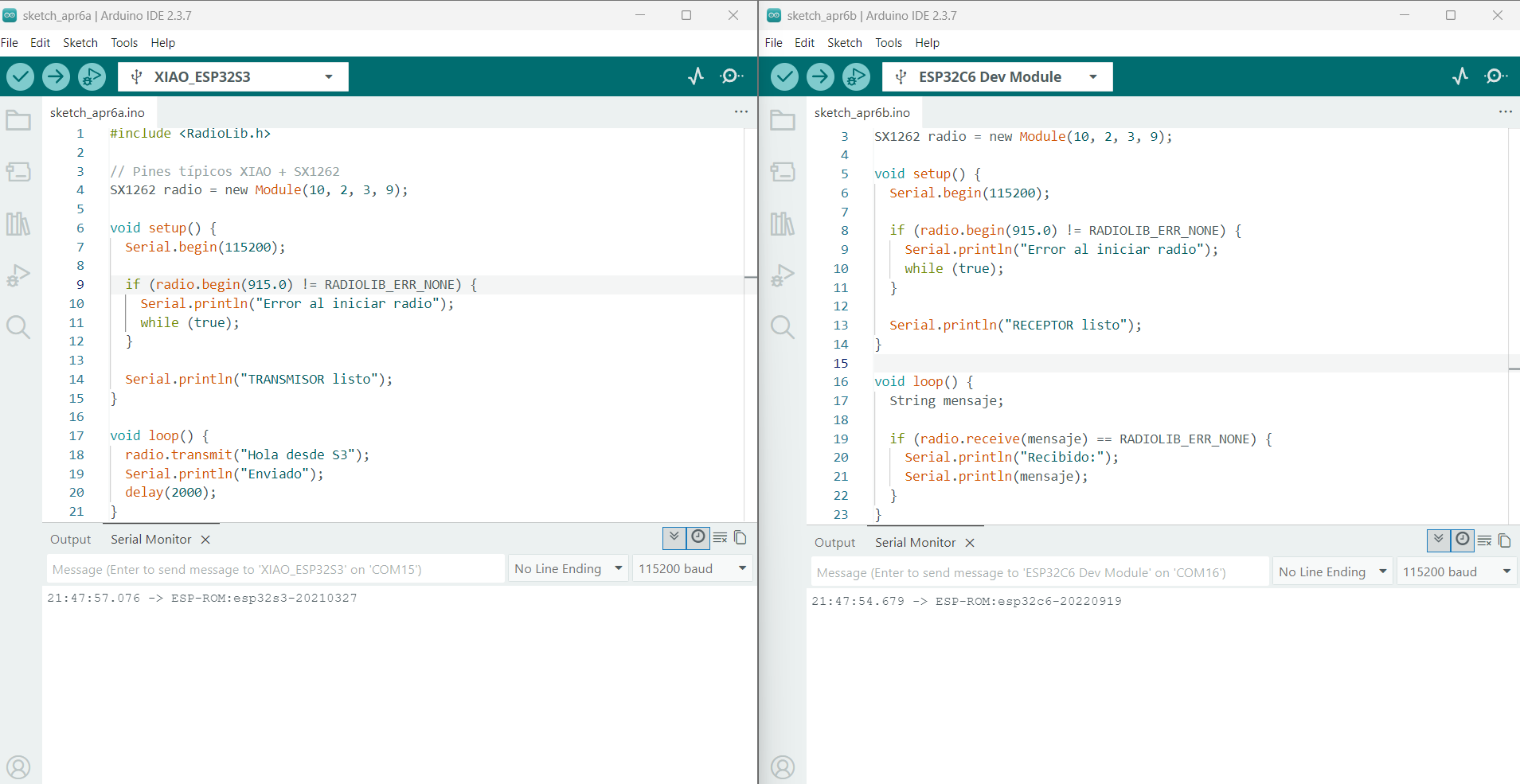Open Sketch menu in left window
Viewport: 1520px width, 784px height.
tap(80, 43)
